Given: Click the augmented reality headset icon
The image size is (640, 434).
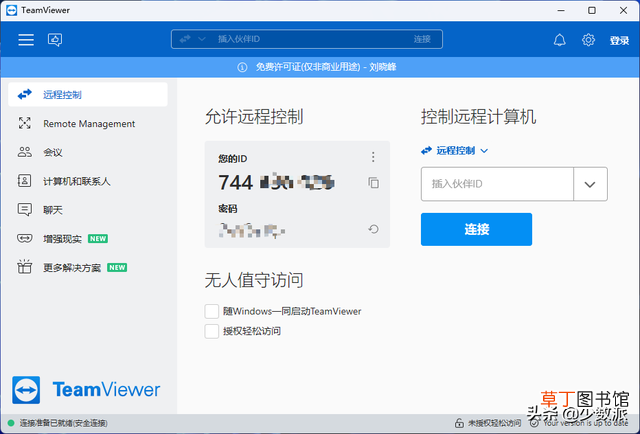Looking at the screenshot, I should [24, 238].
